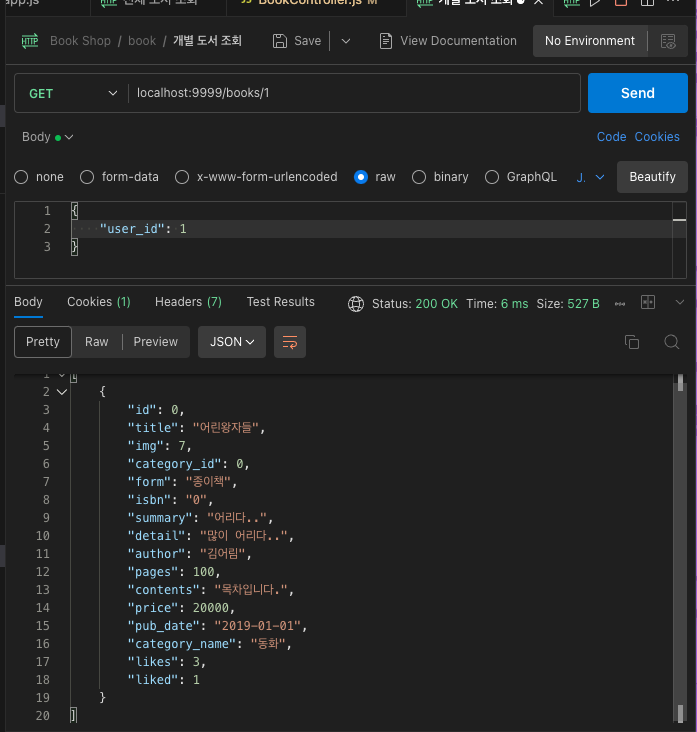The image size is (697, 732).
Task: Click the Save button label
Action: [x=308, y=41]
